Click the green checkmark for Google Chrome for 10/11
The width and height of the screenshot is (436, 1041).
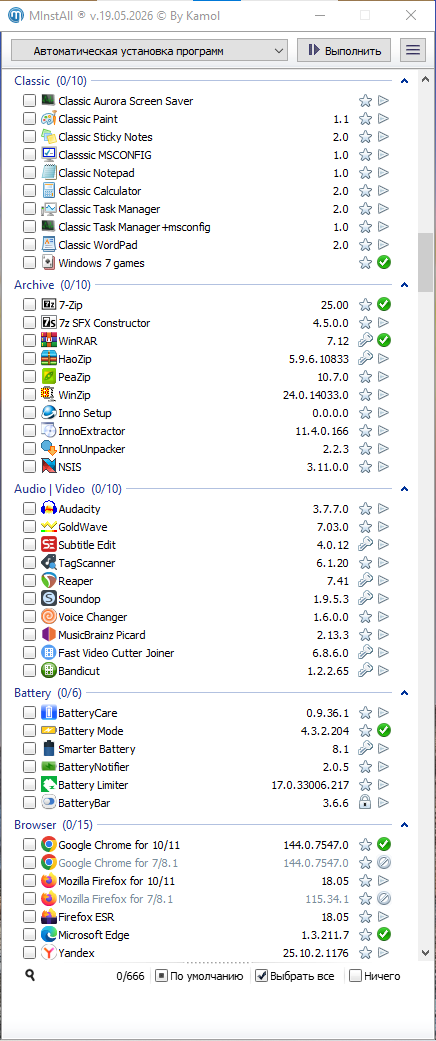[x=384, y=844]
